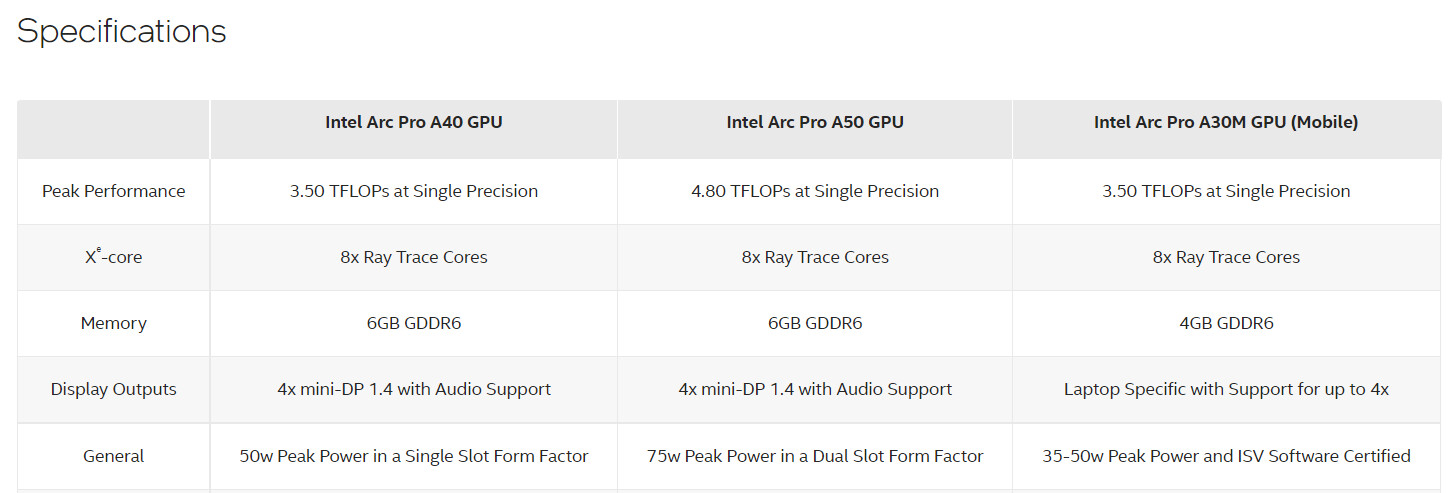Click the A50 8x Ray Trace Cores cell

[x=815, y=257]
